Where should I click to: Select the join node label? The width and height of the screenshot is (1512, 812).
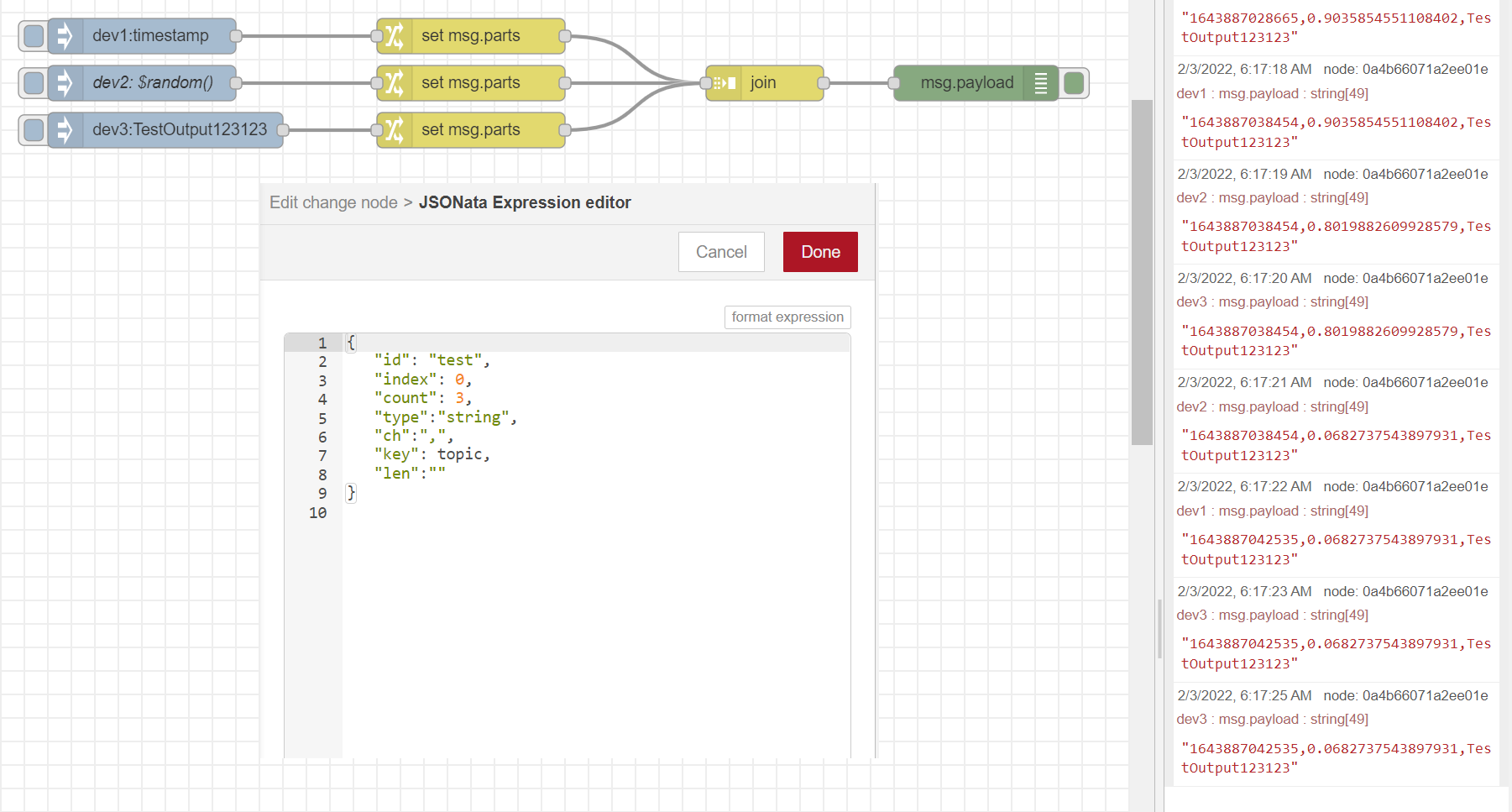pyautogui.click(x=763, y=83)
